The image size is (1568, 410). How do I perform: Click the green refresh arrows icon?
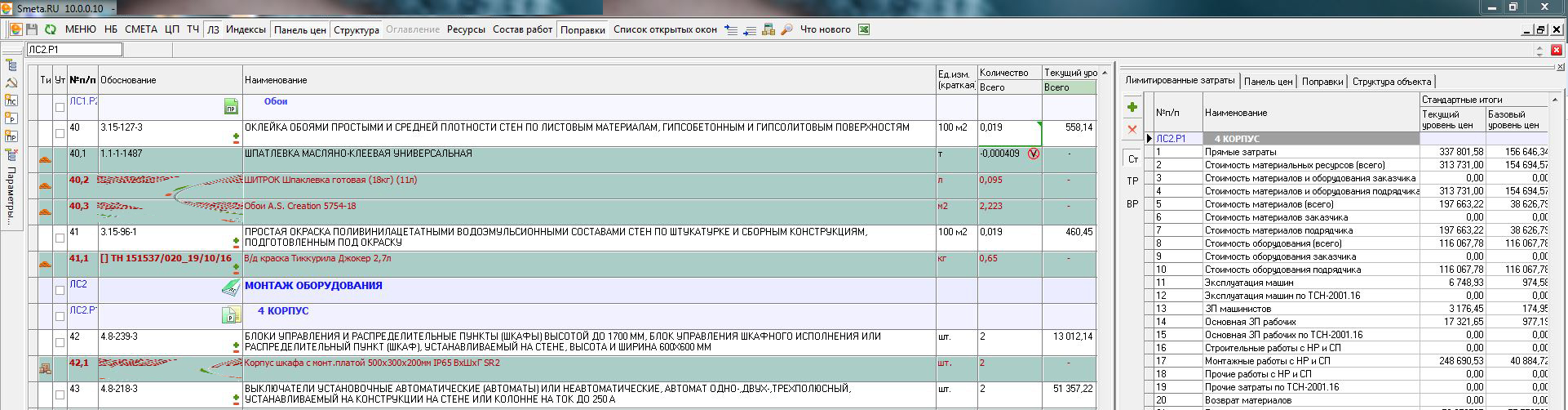51,29
